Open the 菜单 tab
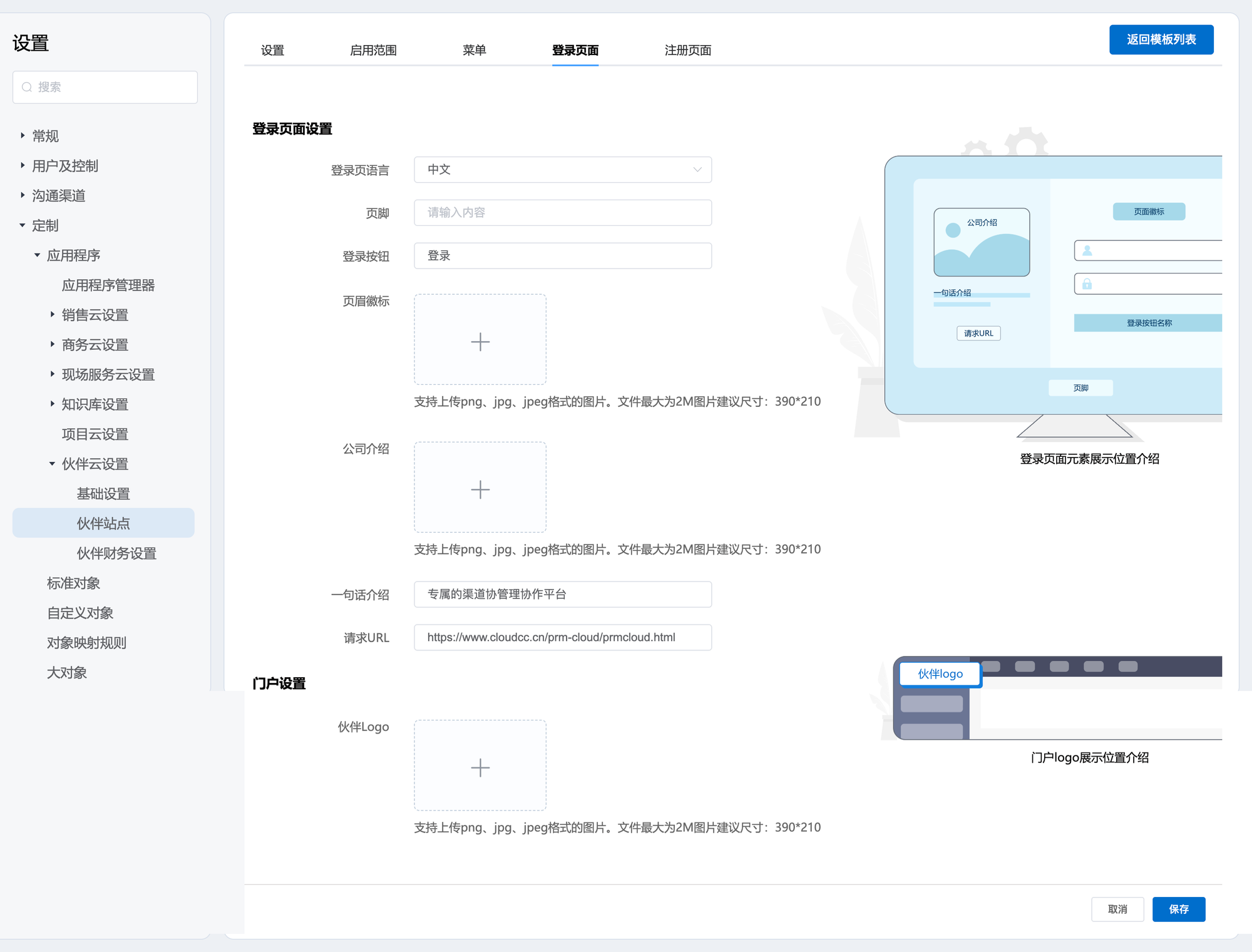 [x=474, y=50]
